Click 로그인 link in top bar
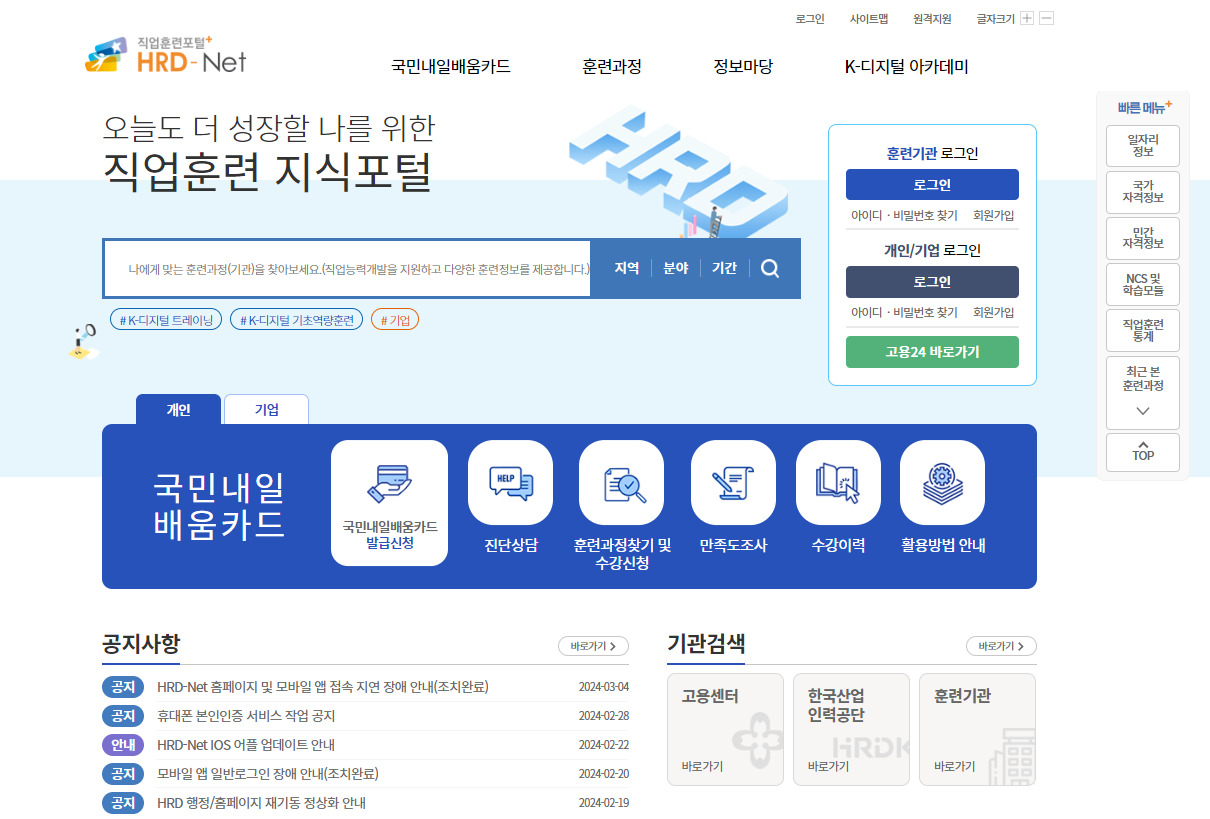Viewport: 1210px width, 819px height. coord(810,18)
